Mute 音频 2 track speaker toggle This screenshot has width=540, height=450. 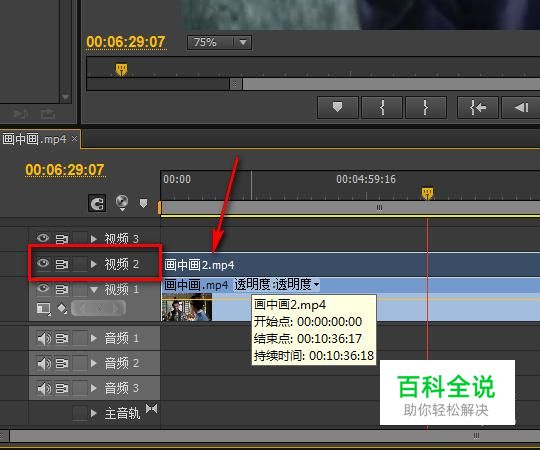tap(44, 363)
